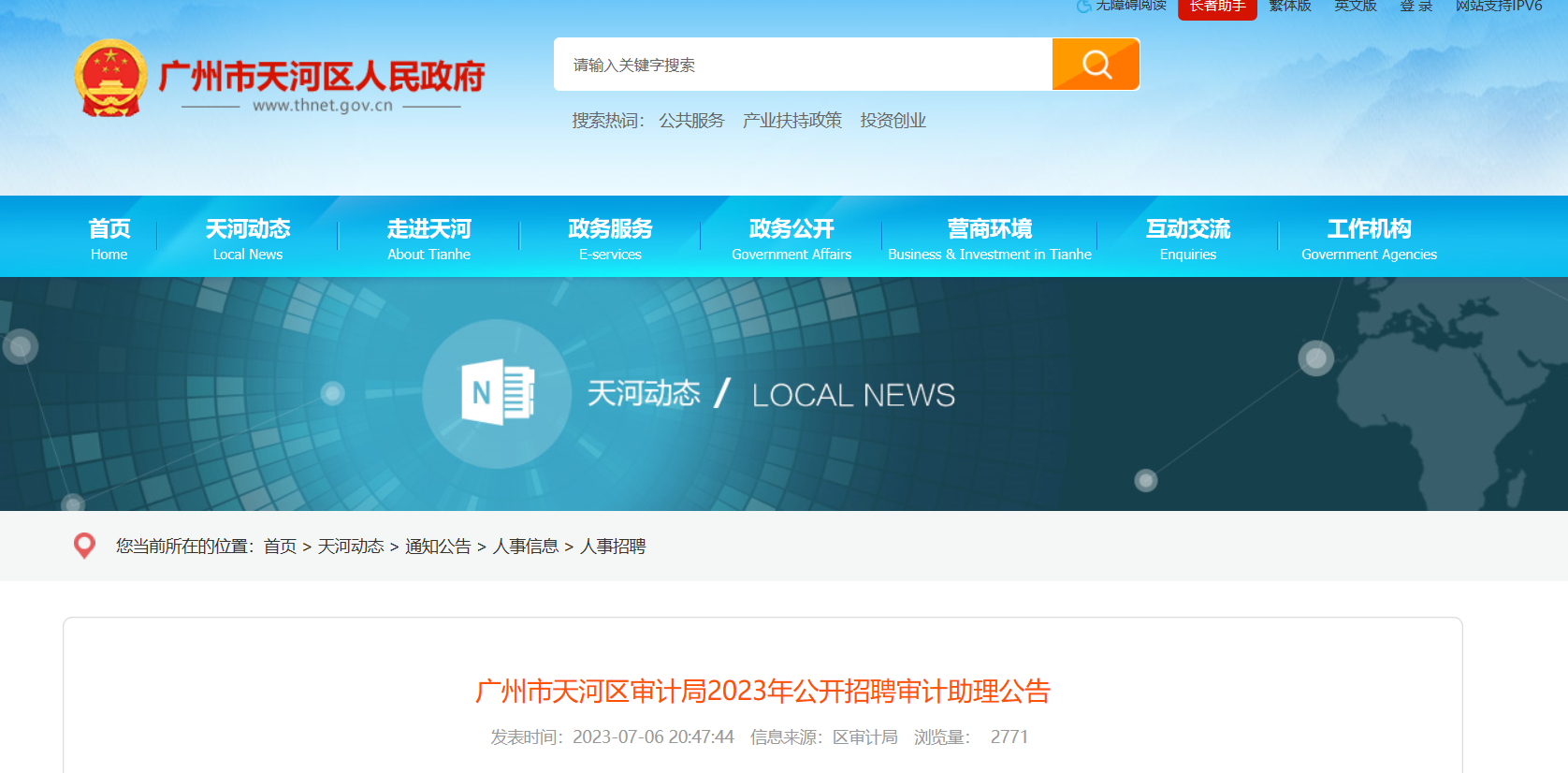1568x773 pixels.
Task: Focus the keyword search input field
Action: tap(803, 65)
